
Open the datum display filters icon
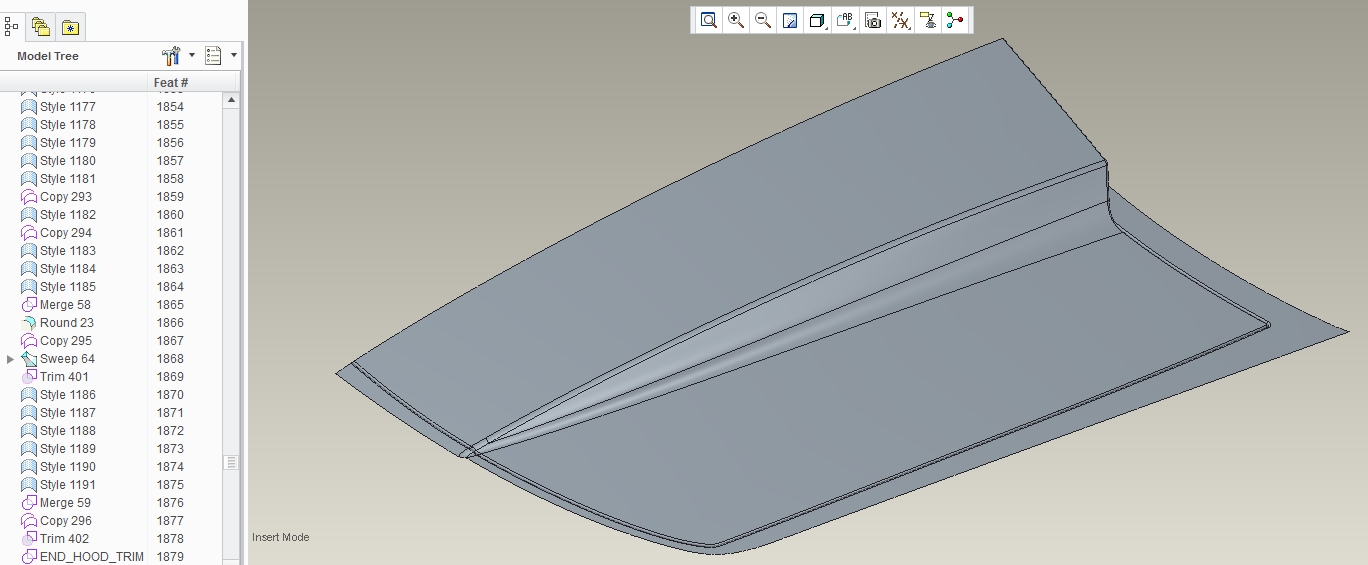pyautogui.click(x=900, y=20)
